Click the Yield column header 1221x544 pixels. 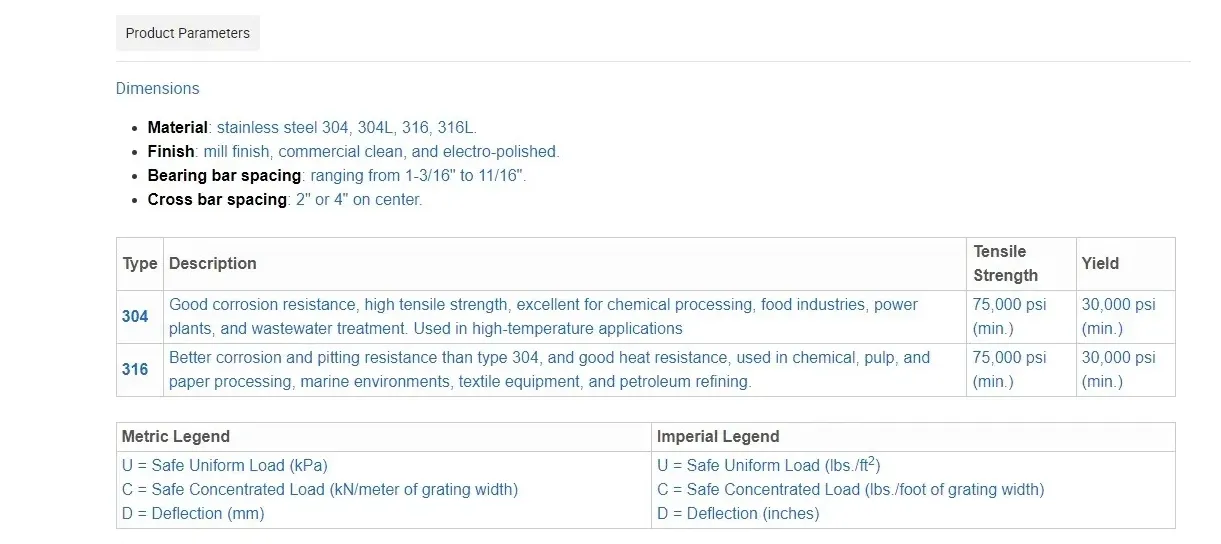pyautogui.click(x=1100, y=264)
